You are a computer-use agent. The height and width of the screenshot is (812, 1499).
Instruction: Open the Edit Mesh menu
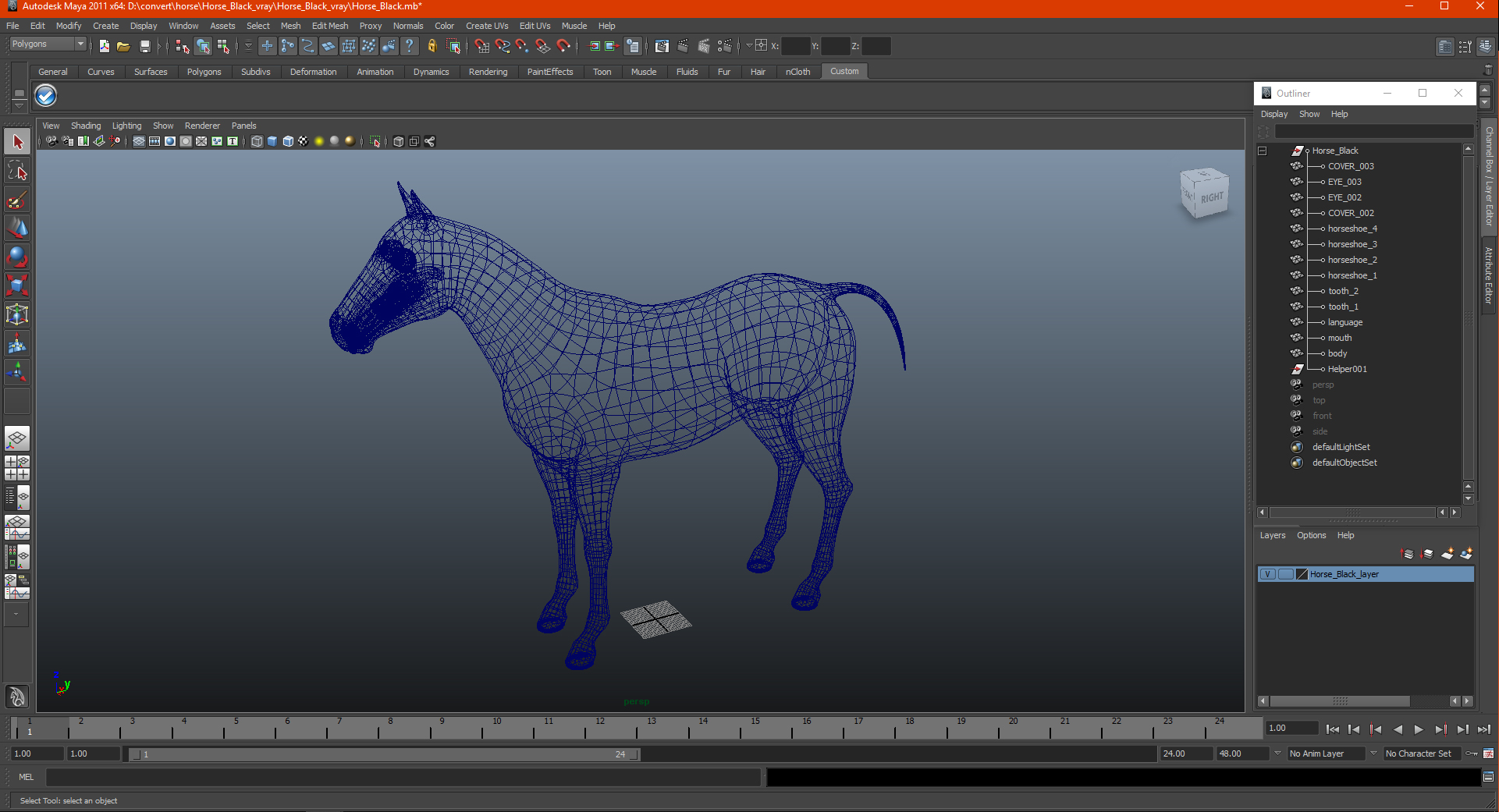[330, 26]
